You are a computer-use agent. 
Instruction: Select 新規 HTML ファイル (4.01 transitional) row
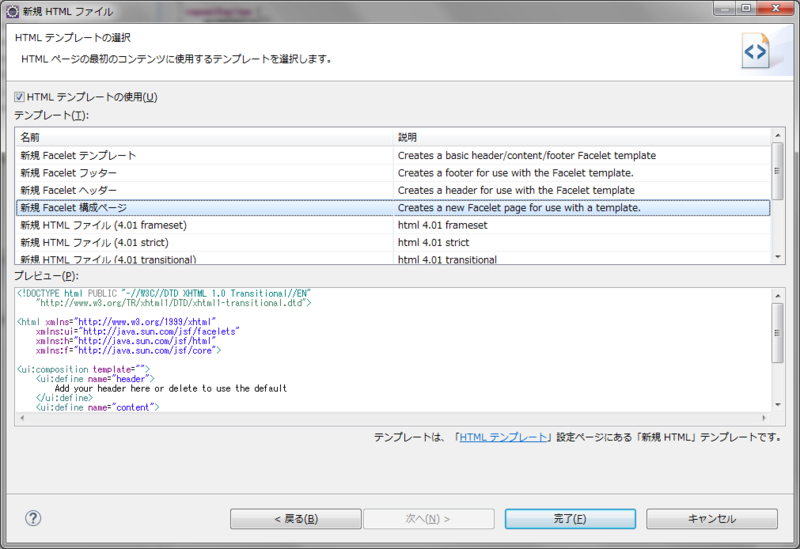[393, 258]
